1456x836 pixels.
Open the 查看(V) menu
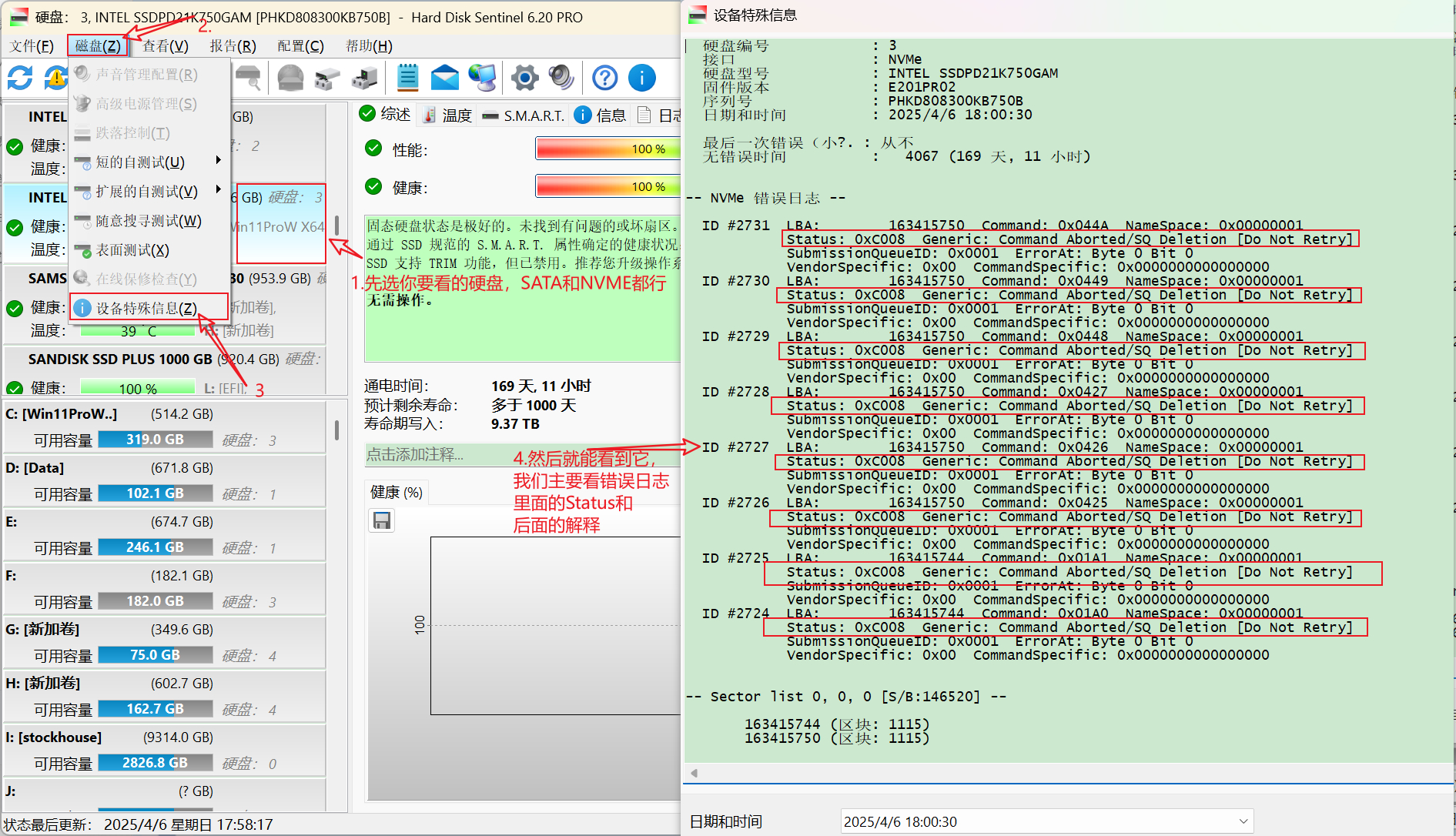coord(165,46)
